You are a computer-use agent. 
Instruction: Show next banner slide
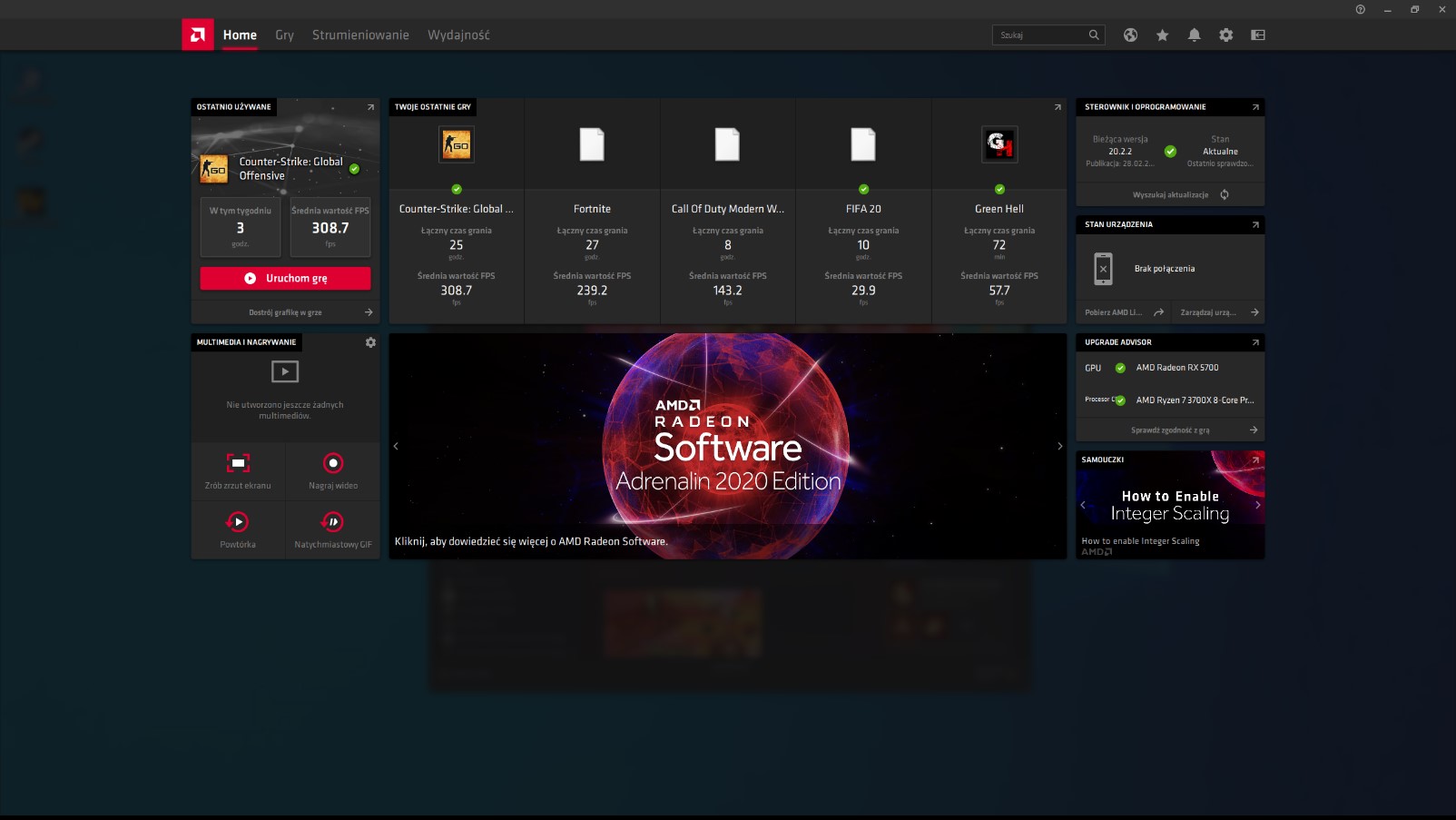[x=1059, y=446]
